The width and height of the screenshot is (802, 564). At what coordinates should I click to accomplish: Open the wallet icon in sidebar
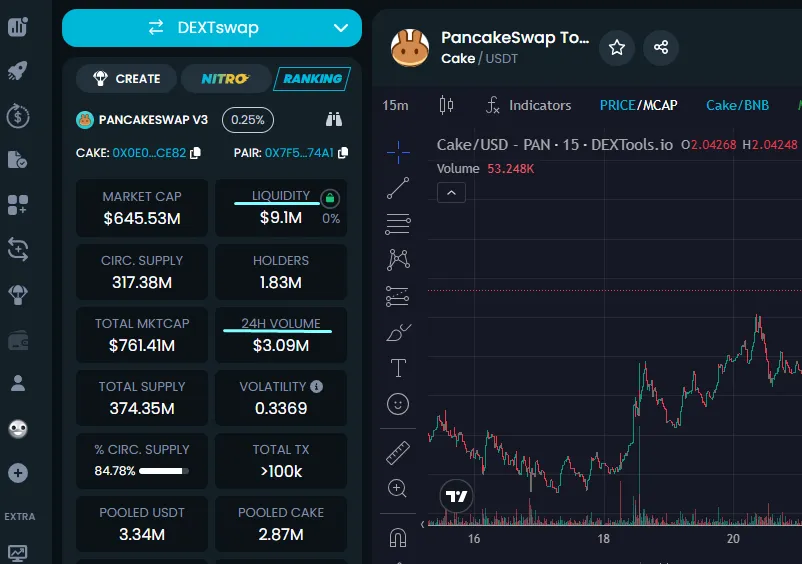[x=18, y=340]
